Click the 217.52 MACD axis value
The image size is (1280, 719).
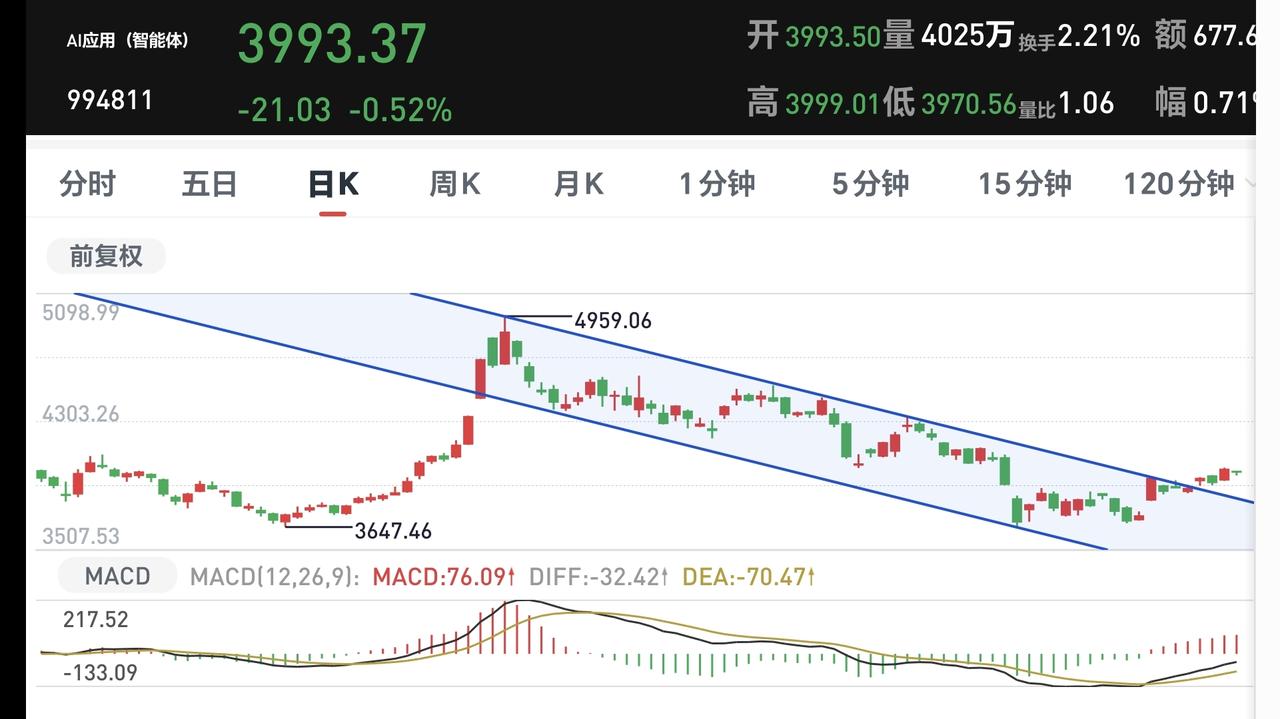coord(96,620)
